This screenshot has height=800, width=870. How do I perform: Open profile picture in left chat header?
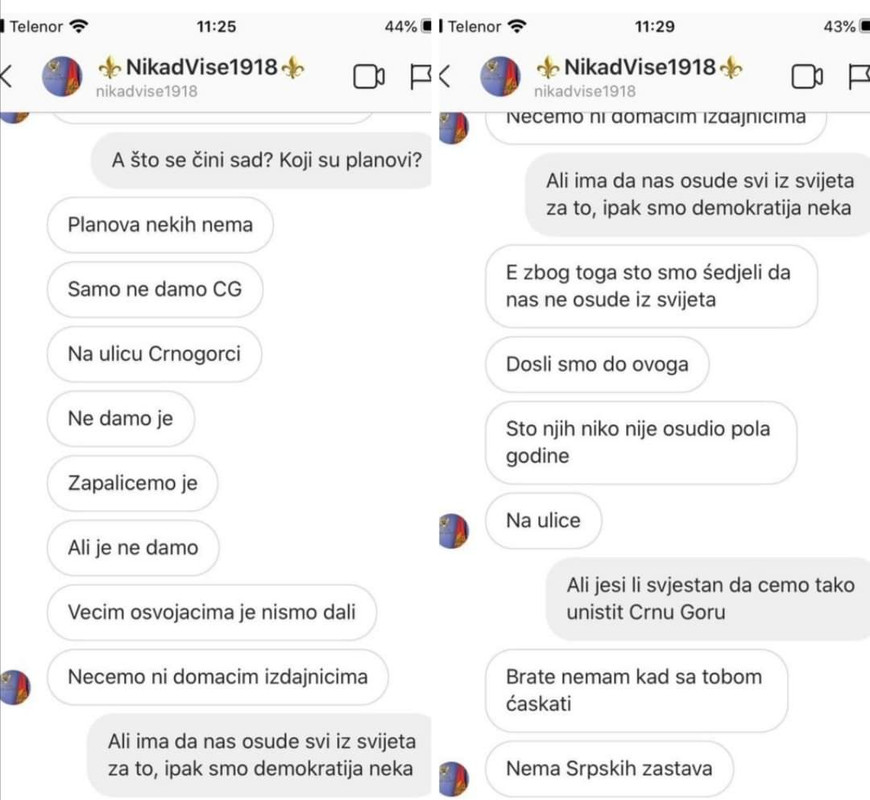pyautogui.click(x=62, y=77)
